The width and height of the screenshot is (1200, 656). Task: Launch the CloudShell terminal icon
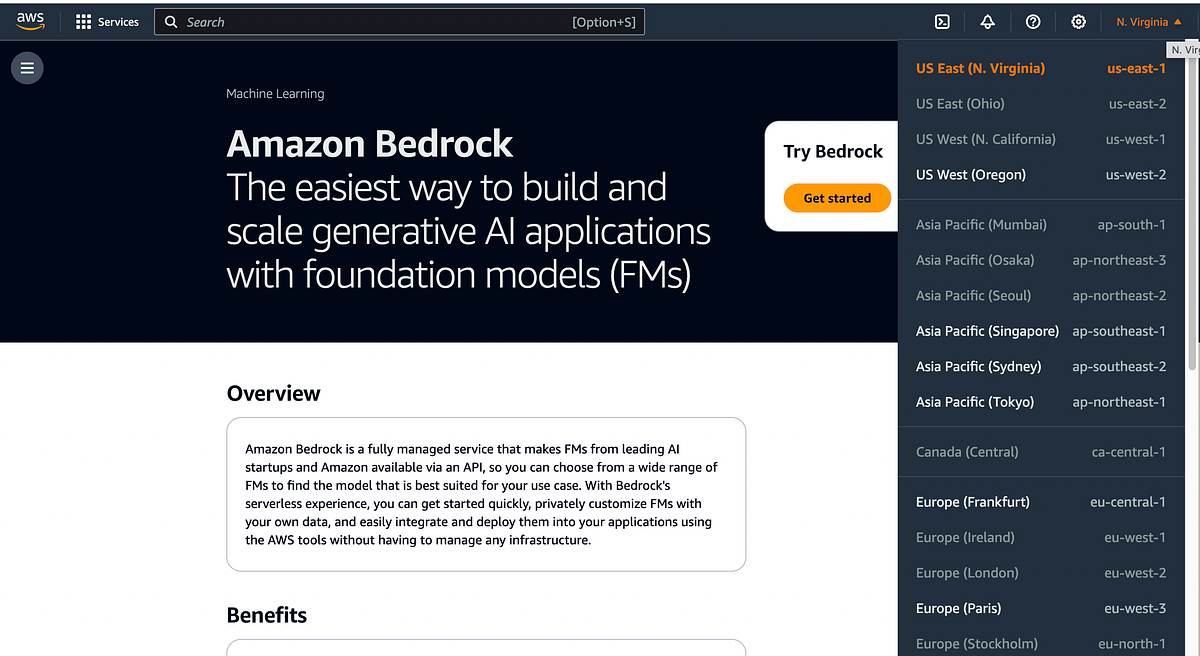tap(941, 21)
